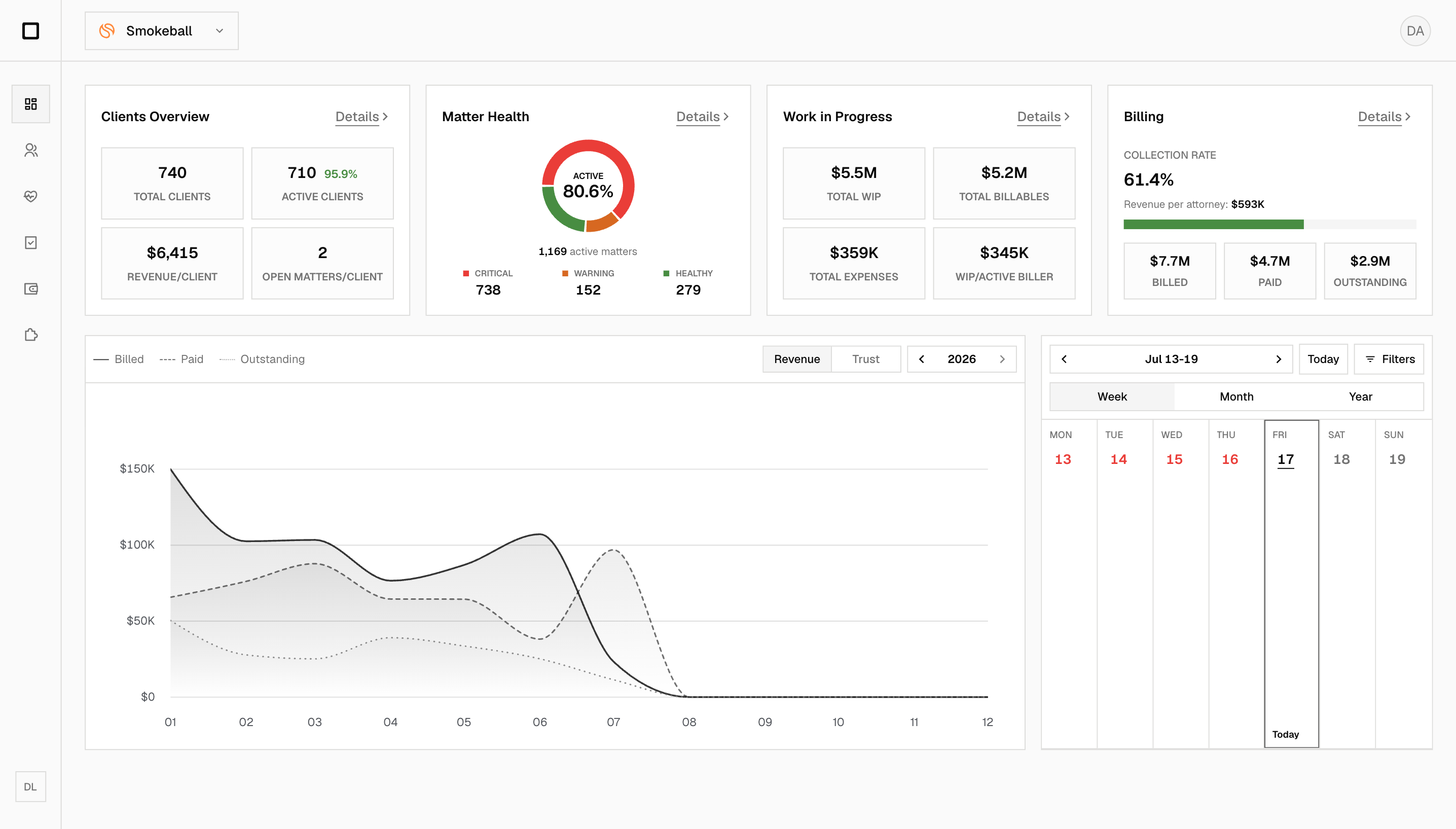This screenshot has width=1456, height=829.
Task: Click the collection rate progress bar
Action: [x=1270, y=224]
